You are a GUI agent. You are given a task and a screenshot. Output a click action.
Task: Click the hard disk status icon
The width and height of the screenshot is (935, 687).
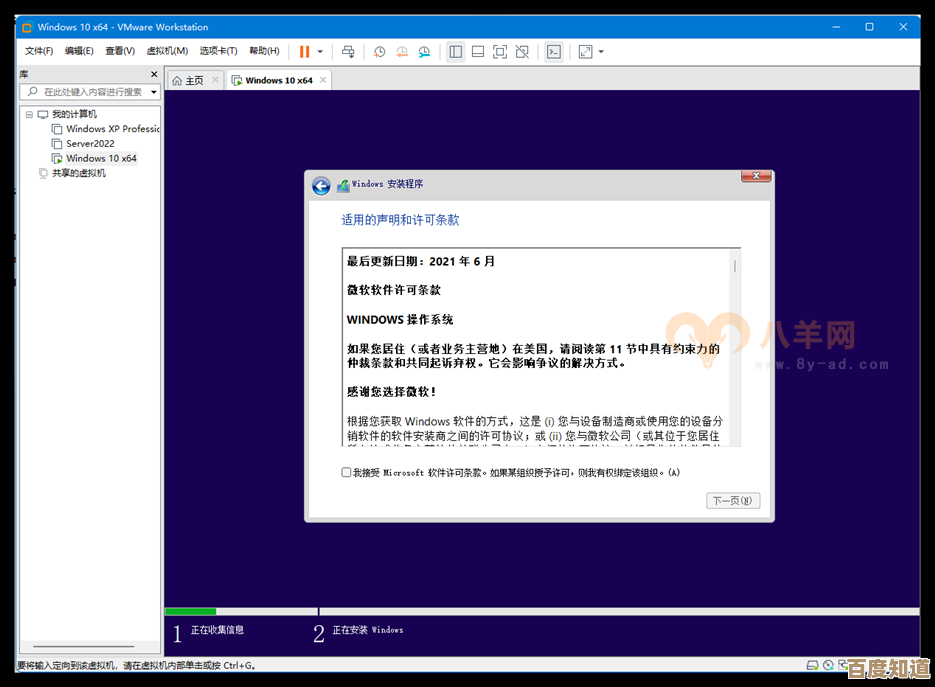tap(811, 665)
